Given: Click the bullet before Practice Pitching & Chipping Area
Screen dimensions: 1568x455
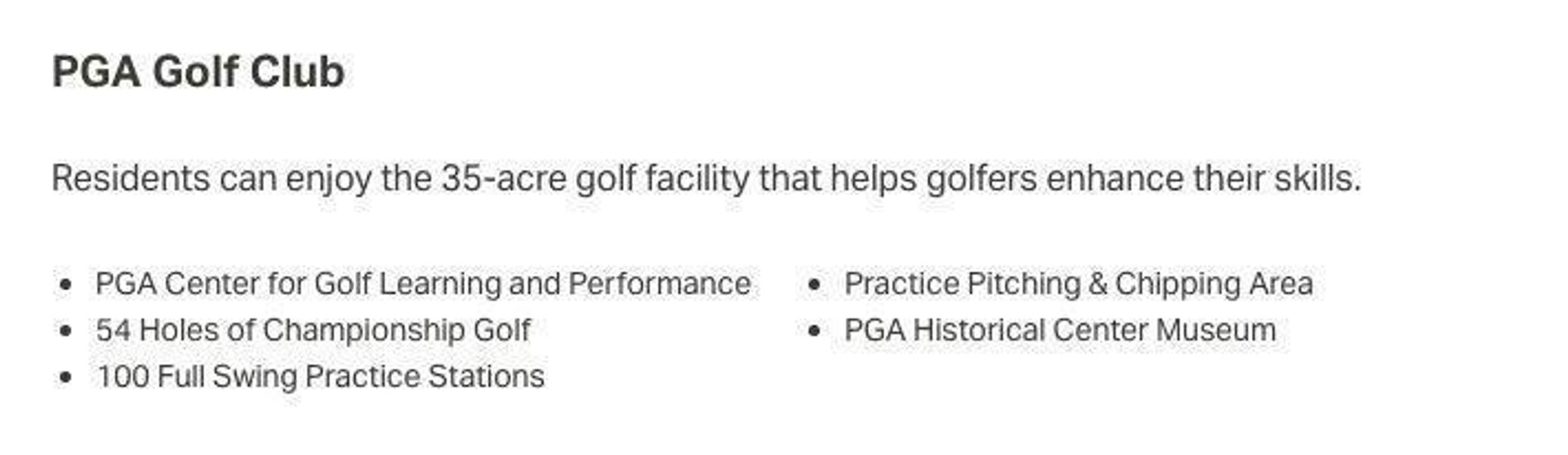Looking at the screenshot, I should point(815,285).
